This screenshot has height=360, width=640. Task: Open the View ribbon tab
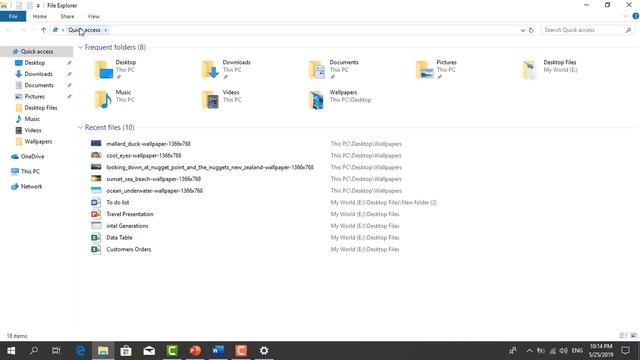pyautogui.click(x=93, y=16)
